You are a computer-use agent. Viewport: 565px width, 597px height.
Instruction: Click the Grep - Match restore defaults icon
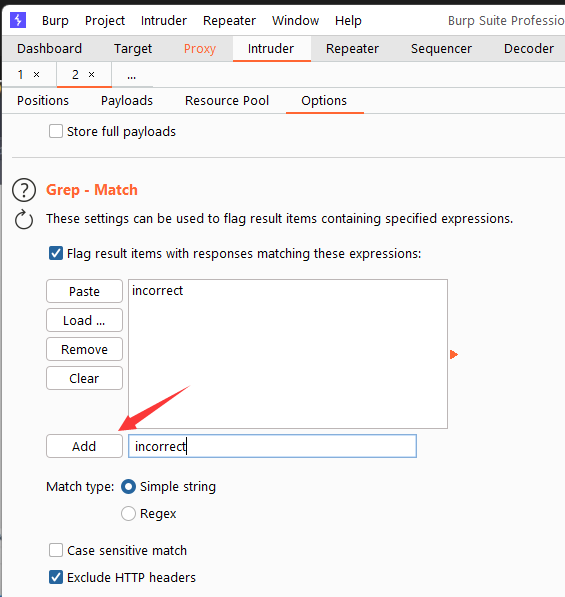[x=24, y=219]
